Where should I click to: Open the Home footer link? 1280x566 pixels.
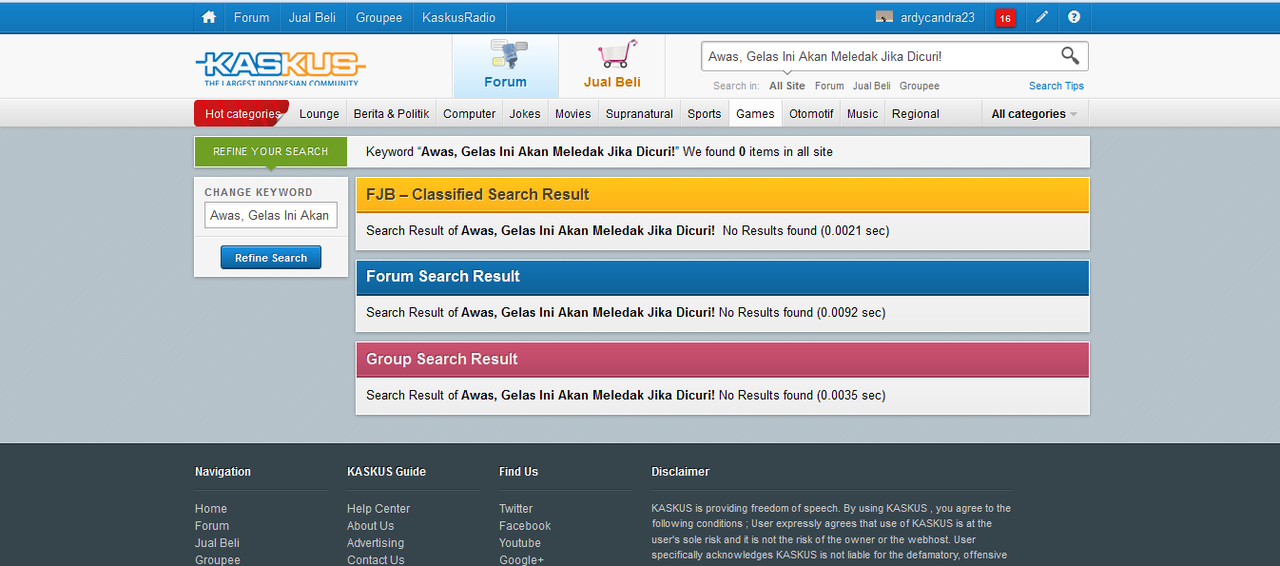(x=211, y=509)
